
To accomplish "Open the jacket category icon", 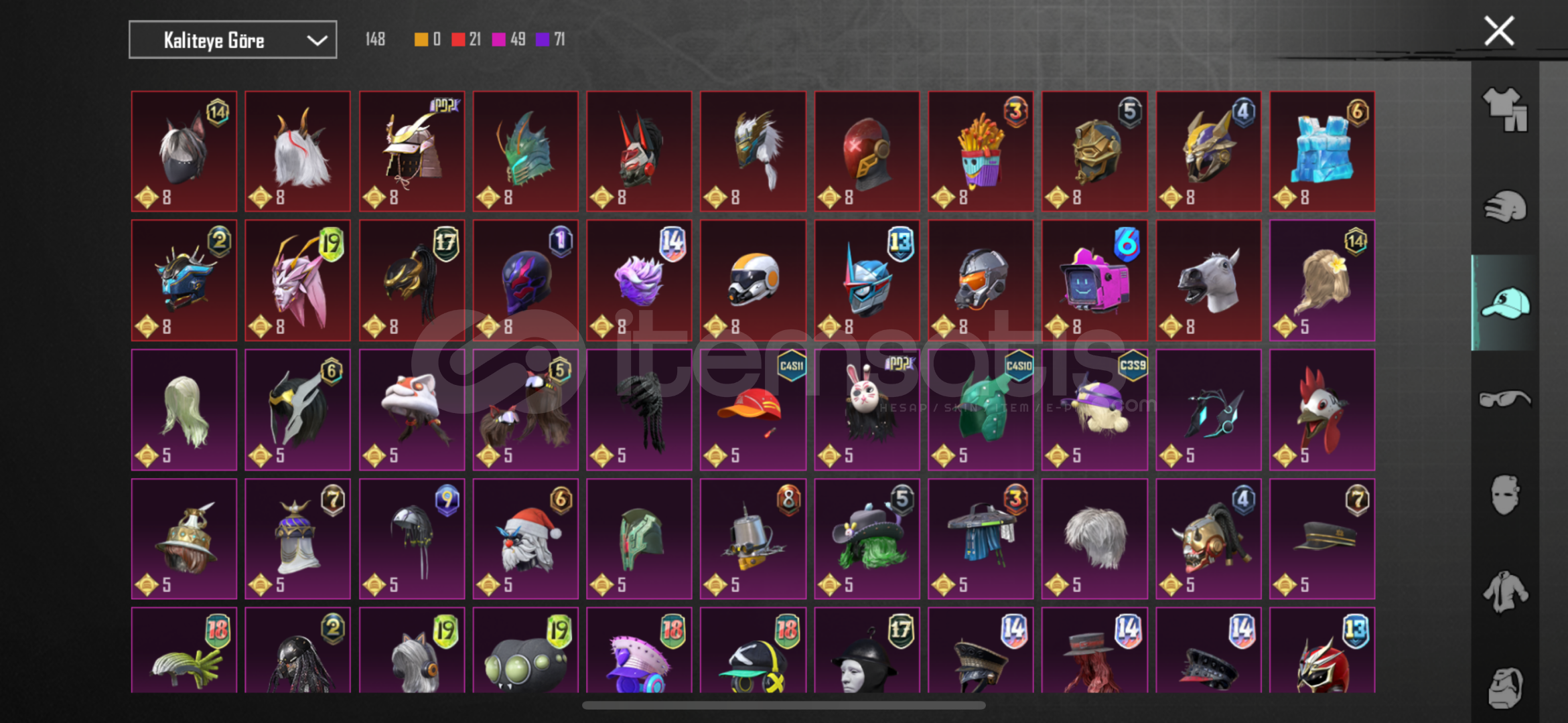I will coord(1504,592).
